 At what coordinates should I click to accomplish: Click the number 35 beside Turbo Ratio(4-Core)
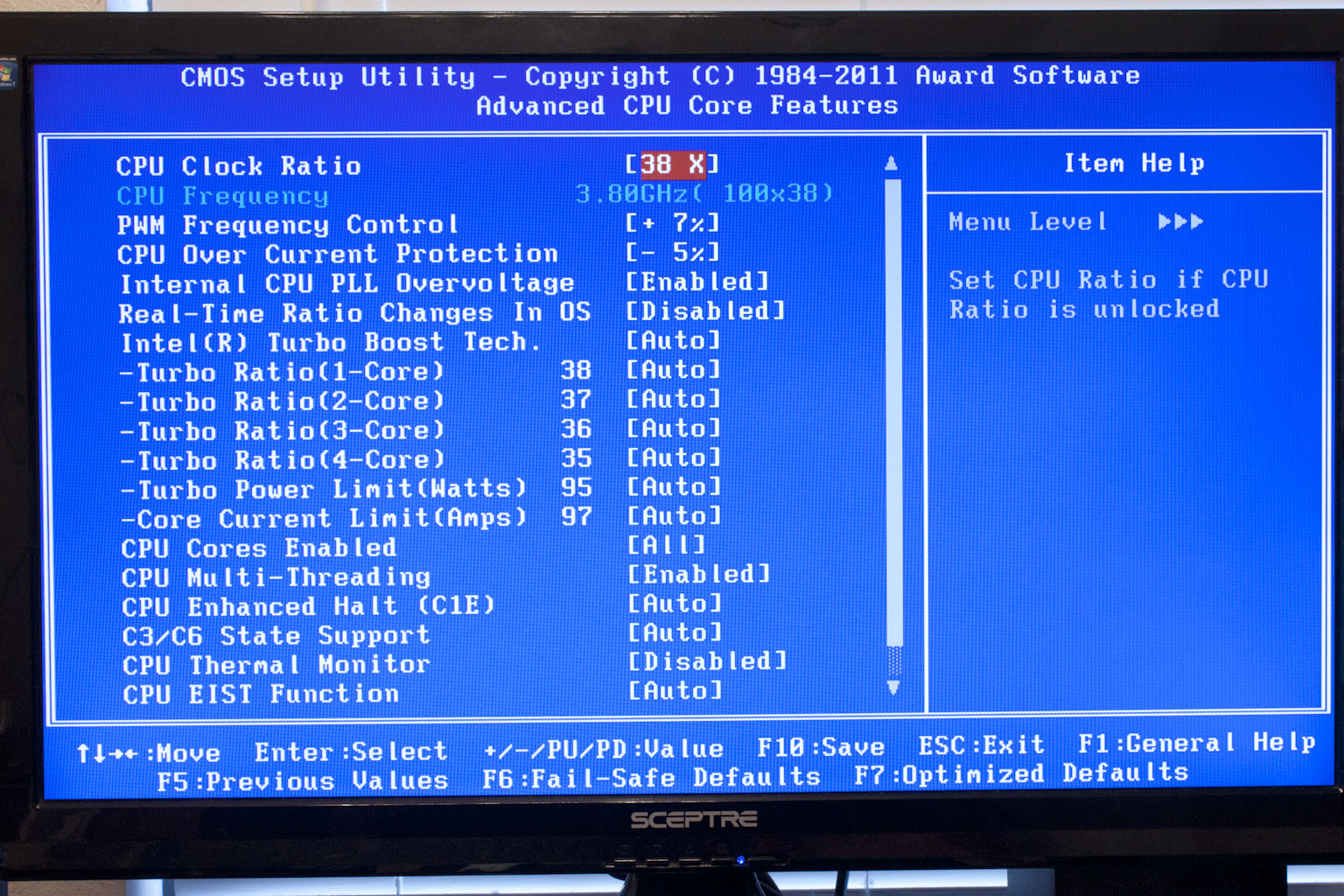coord(576,458)
